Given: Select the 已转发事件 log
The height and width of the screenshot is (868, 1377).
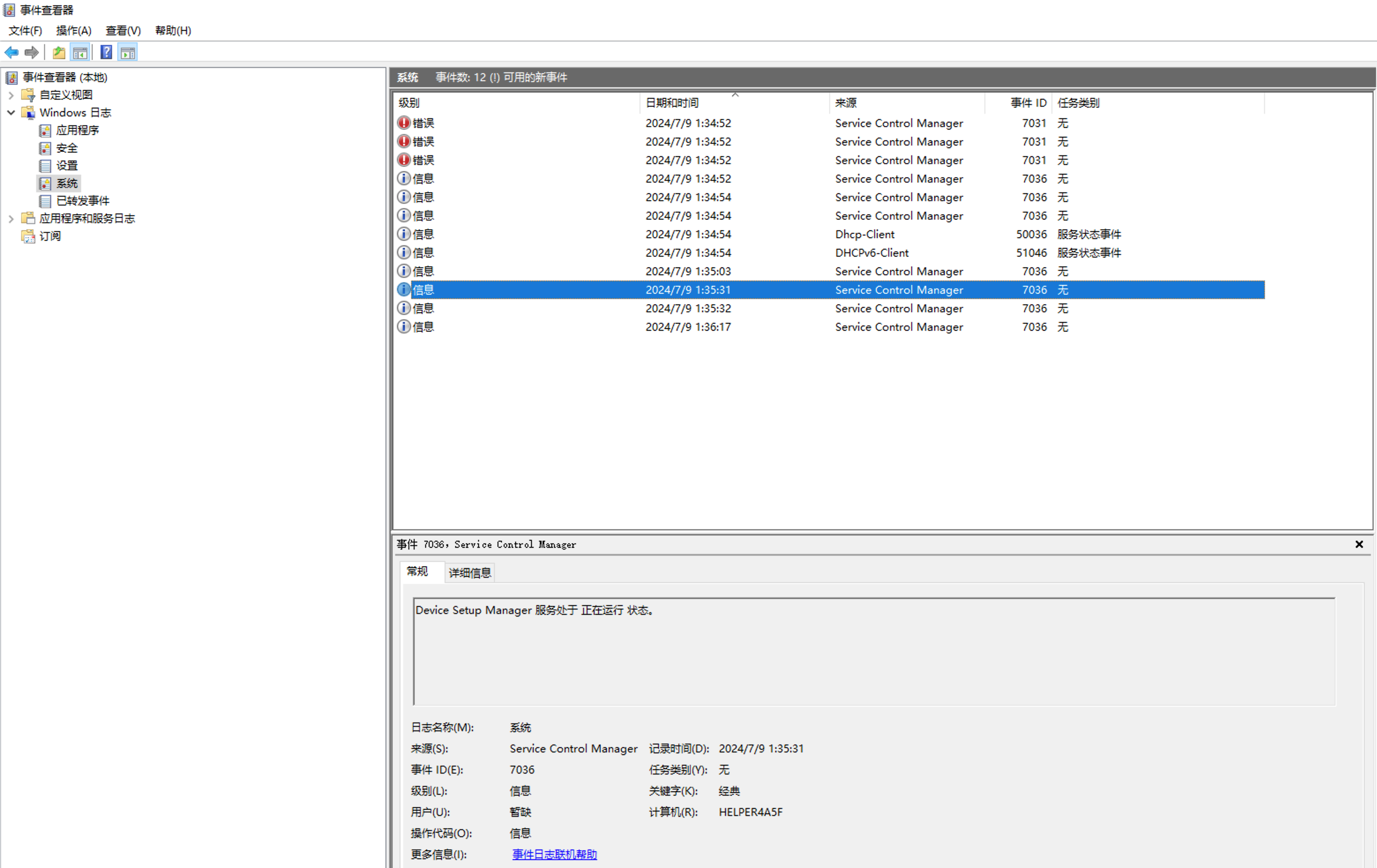Looking at the screenshot, I should click(82, 201).
